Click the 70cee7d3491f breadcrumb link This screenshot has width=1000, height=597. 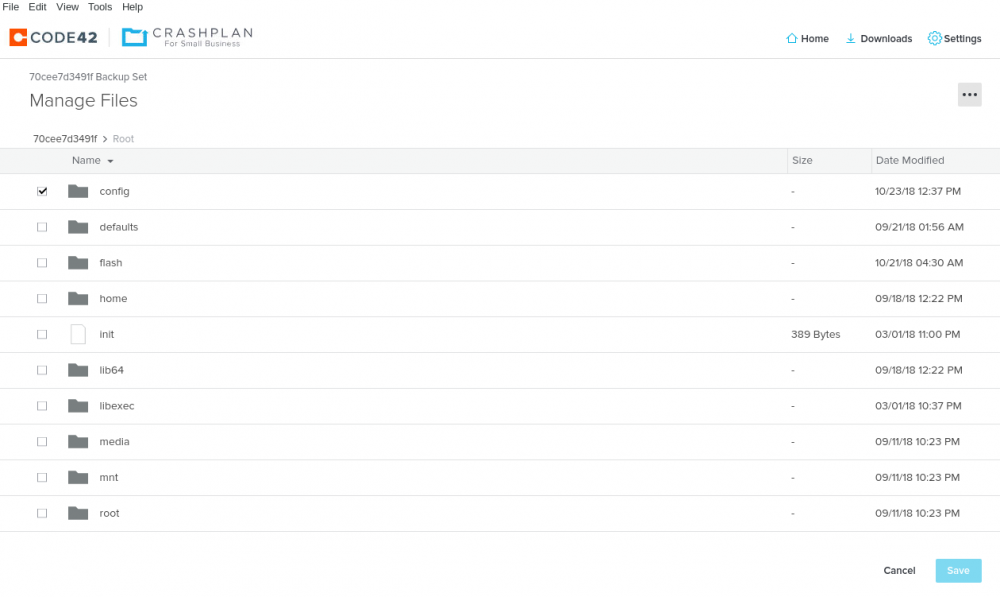tap(65, 139)
